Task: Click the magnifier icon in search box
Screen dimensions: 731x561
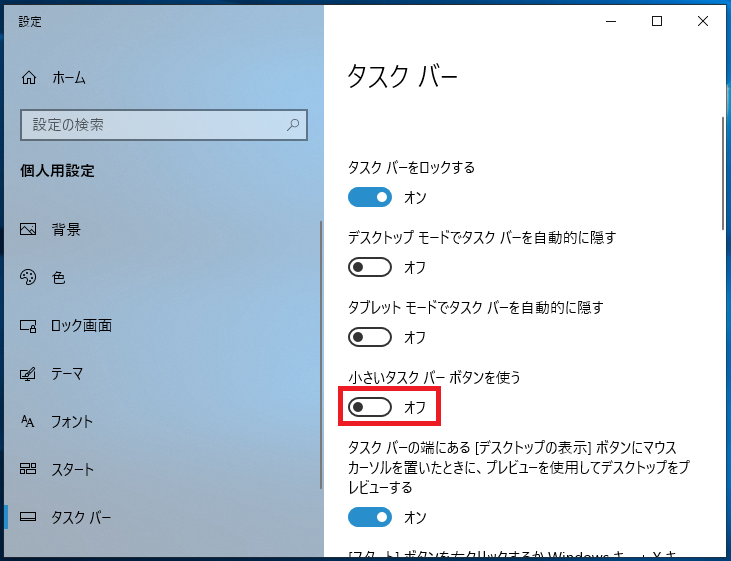Action: (x=293, y=125)
